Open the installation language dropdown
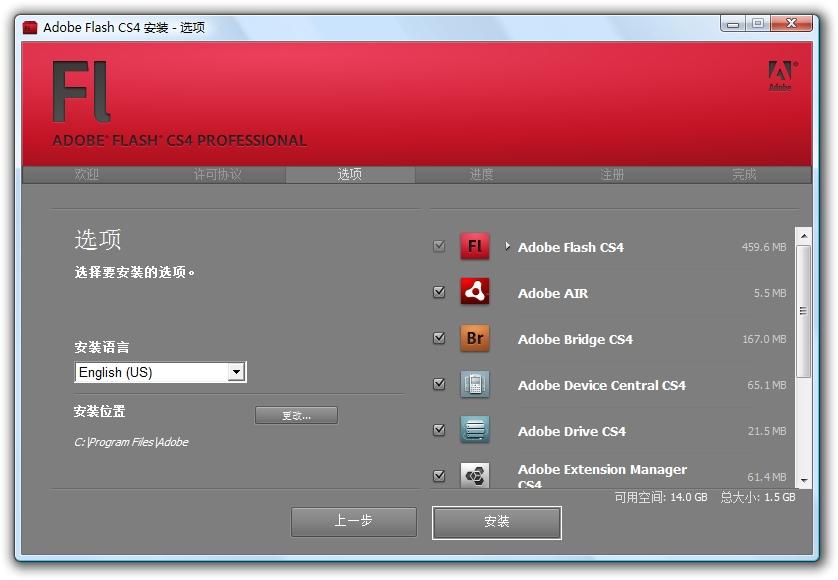 pyautogui.click(x=236, y=372)
